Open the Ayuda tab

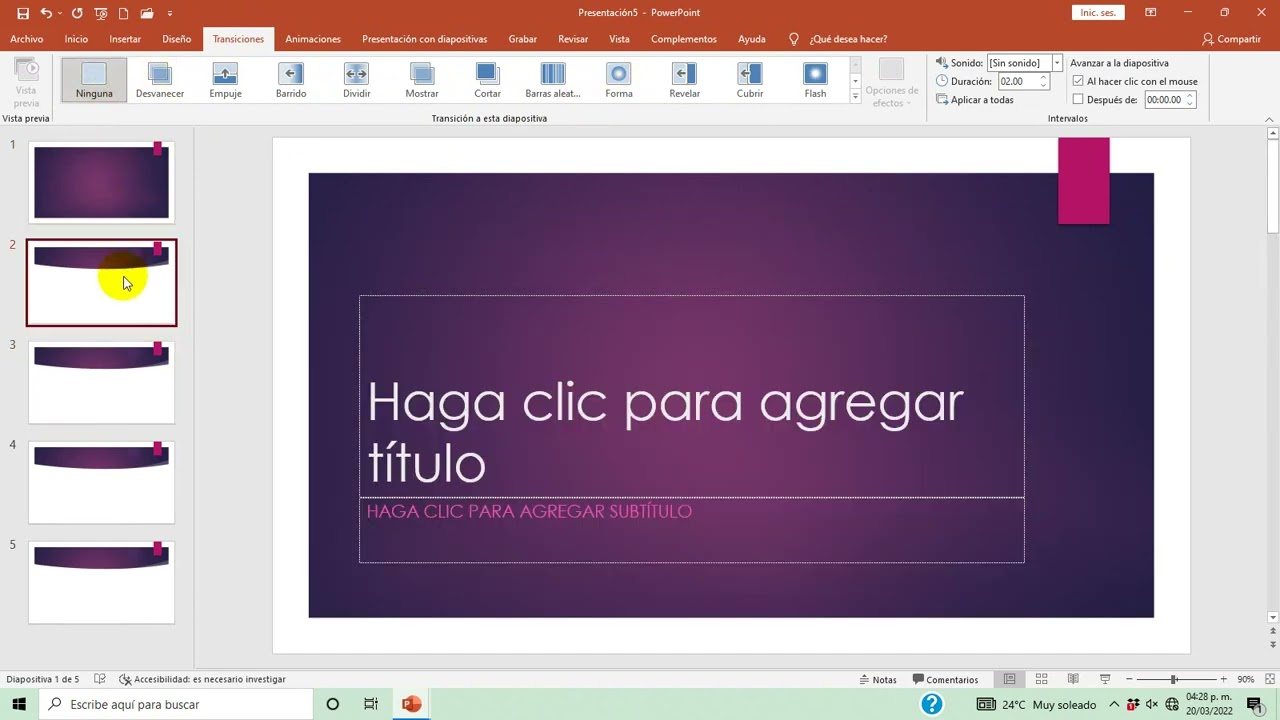tap(751, 39)
